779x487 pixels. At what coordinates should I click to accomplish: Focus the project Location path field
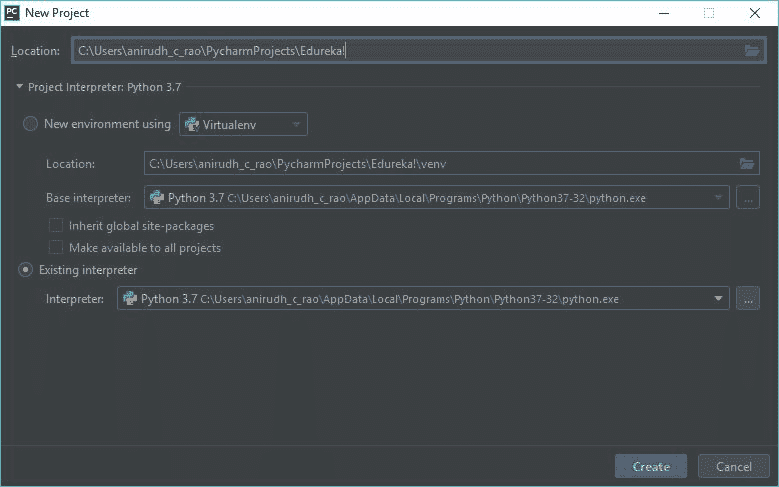click(417, 50)
